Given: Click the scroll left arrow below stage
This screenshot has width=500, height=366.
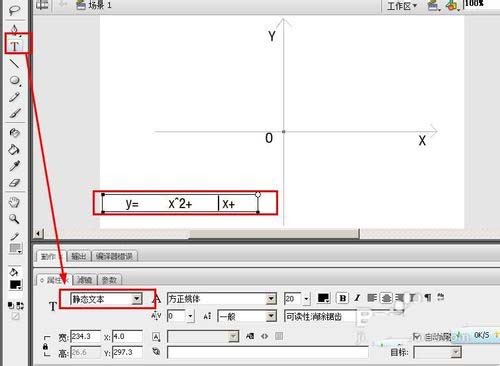Looking at the screenshot, I should tap(39, 234).
